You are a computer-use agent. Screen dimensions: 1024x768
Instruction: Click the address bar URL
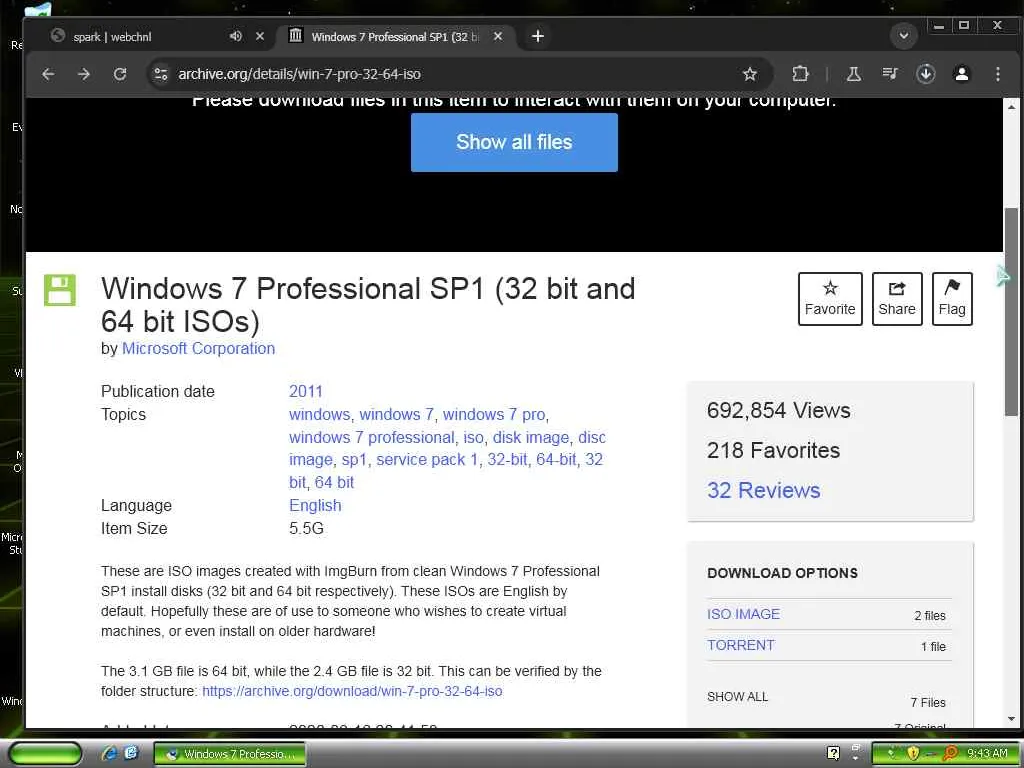(x=299, y=74)
